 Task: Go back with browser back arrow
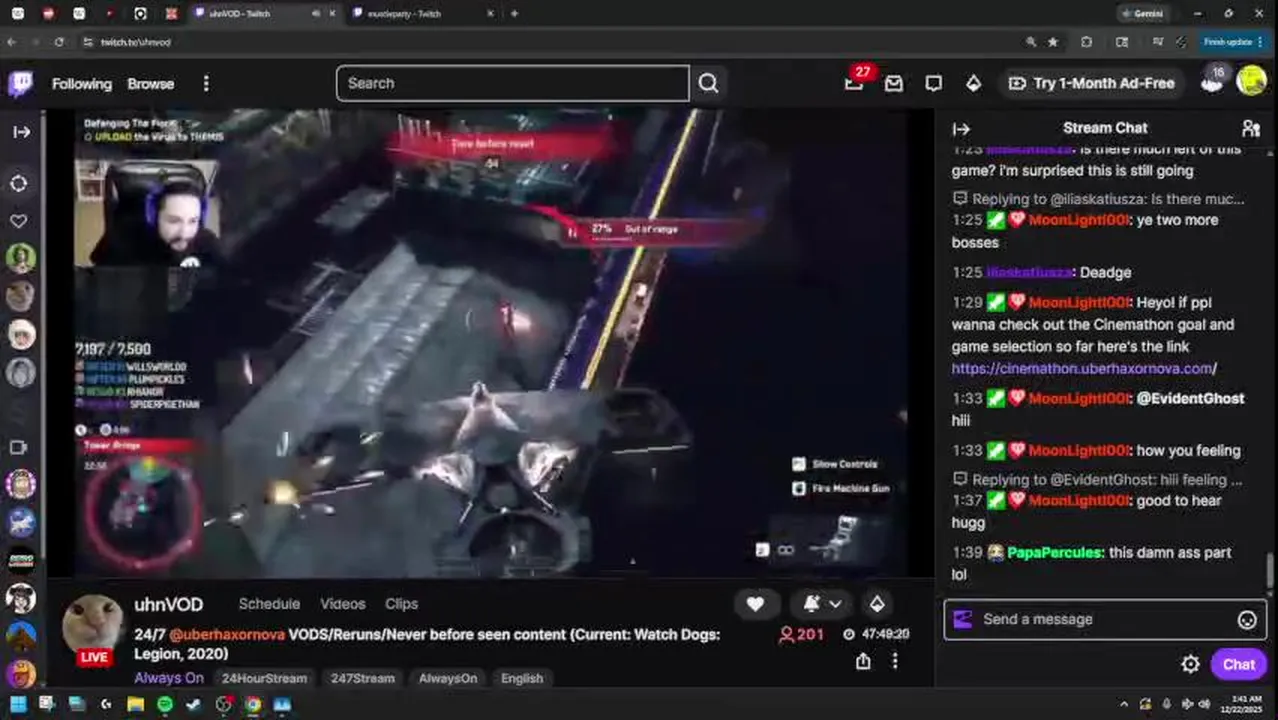pyautogui.click(x=11, y=42)
